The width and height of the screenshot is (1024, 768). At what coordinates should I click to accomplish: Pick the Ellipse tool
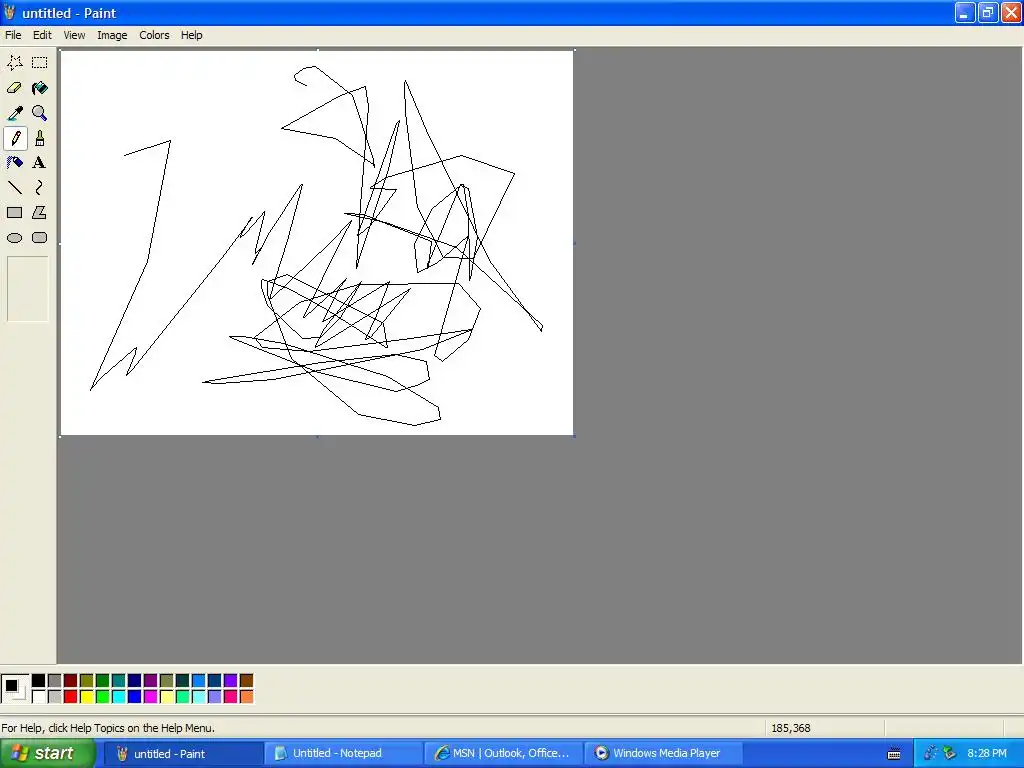click(x=14, y=238)
